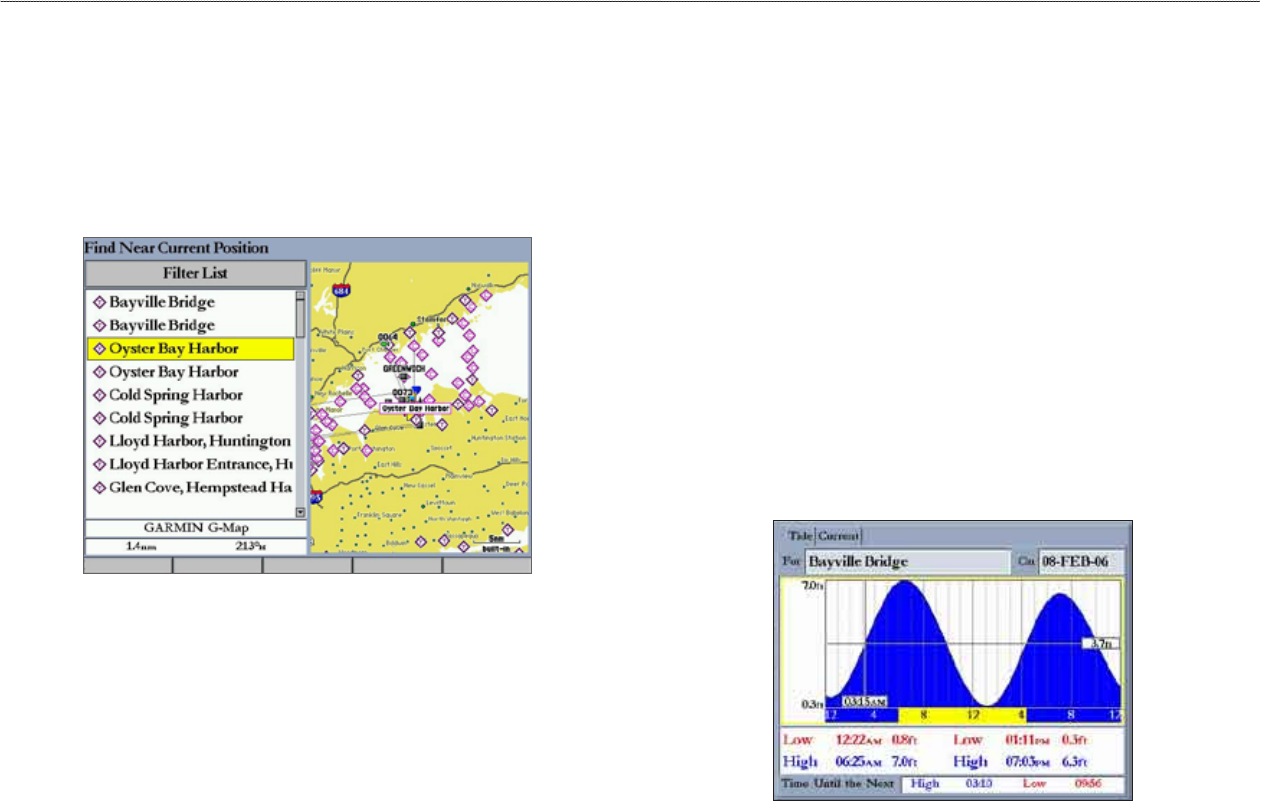Click the blue boat position marker on map
Image resolution: width=1261 pixels, height=801 pixels.
click(417, 391)
